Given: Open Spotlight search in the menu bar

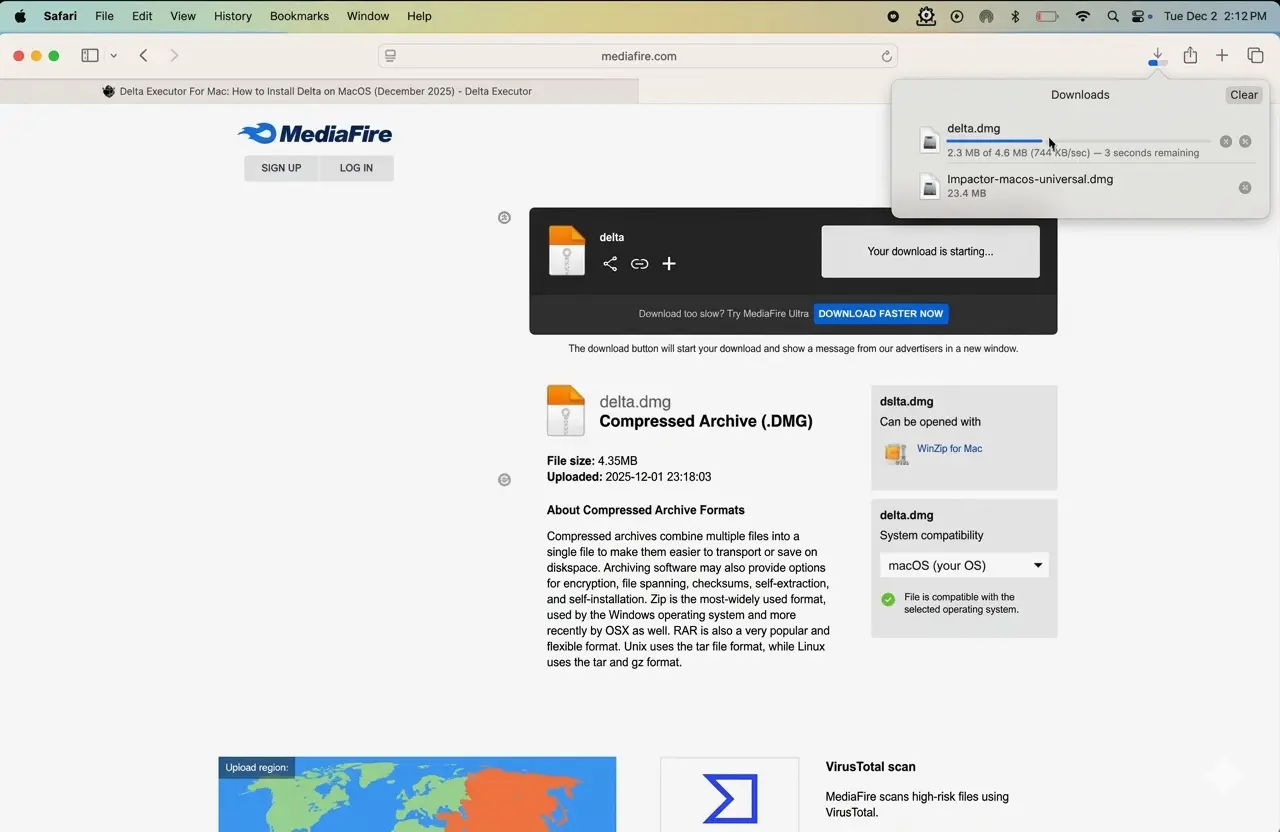Looking at the screenshot, I should (x=1113, y=16).
